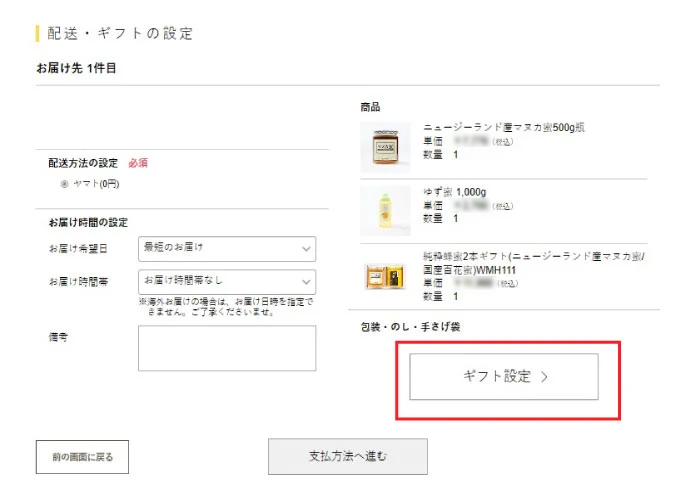Proceed with 支払方法へ進む button
The width and height of the screenshot is (700, 500).
click(347, 456)
